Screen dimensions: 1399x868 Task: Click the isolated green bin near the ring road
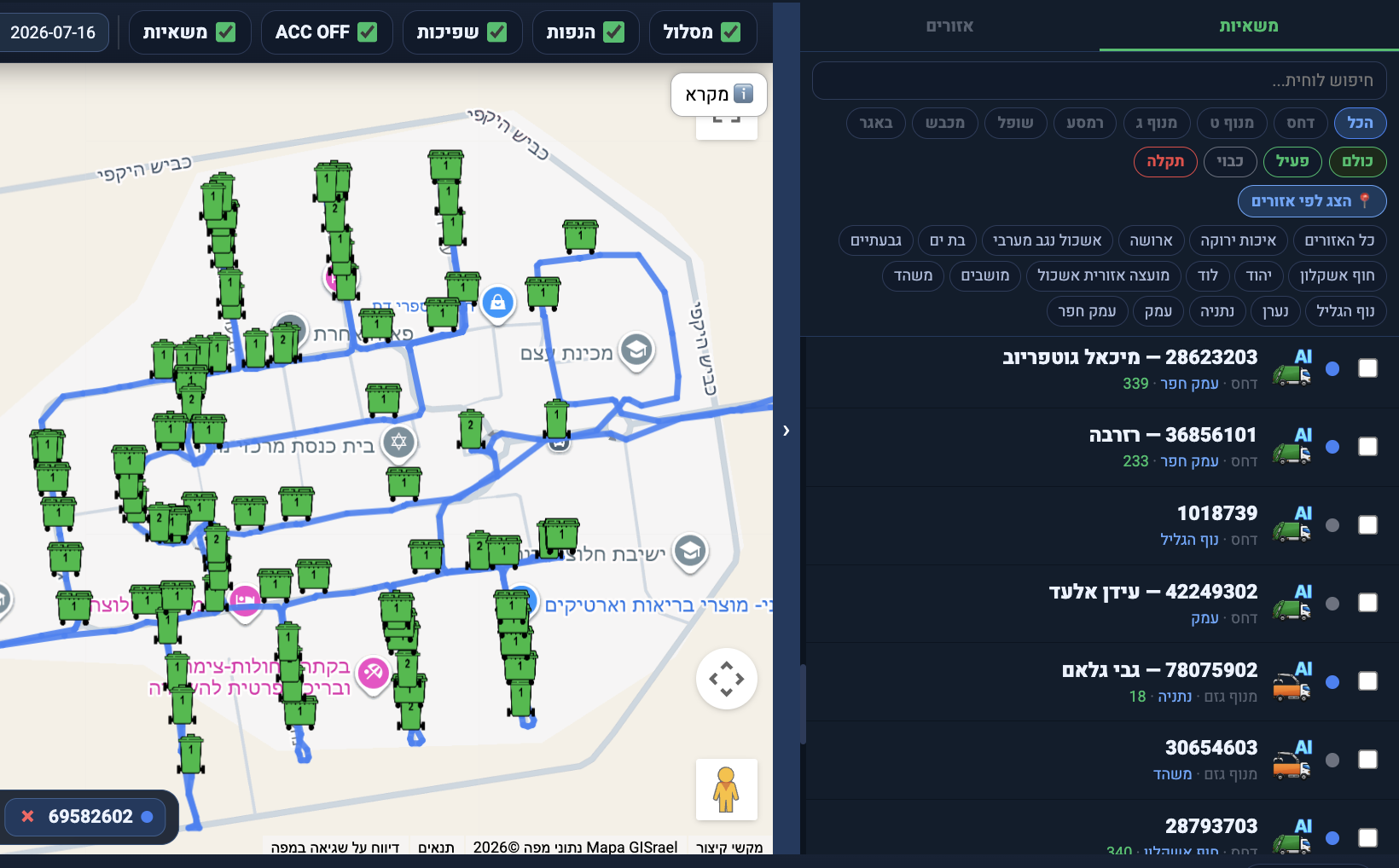click(580, 236)
